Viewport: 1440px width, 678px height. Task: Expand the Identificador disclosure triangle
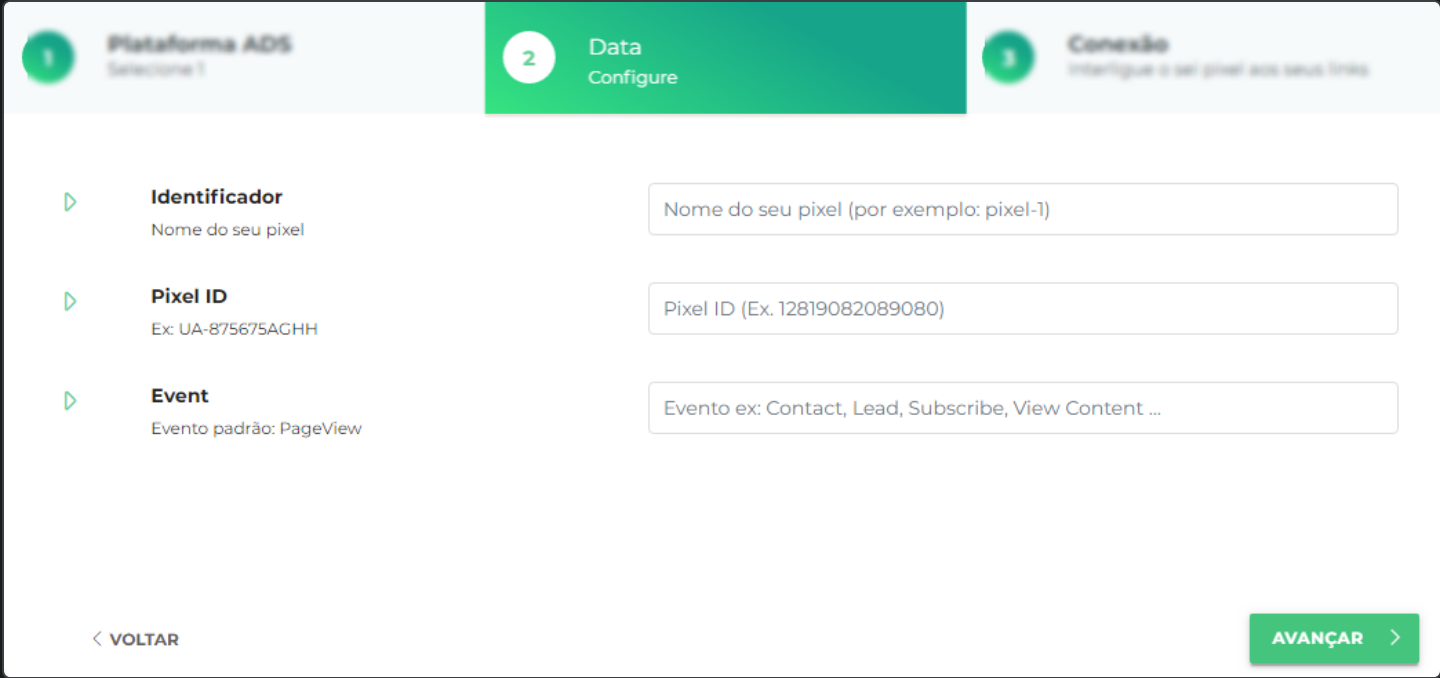(x=69, y=201)
